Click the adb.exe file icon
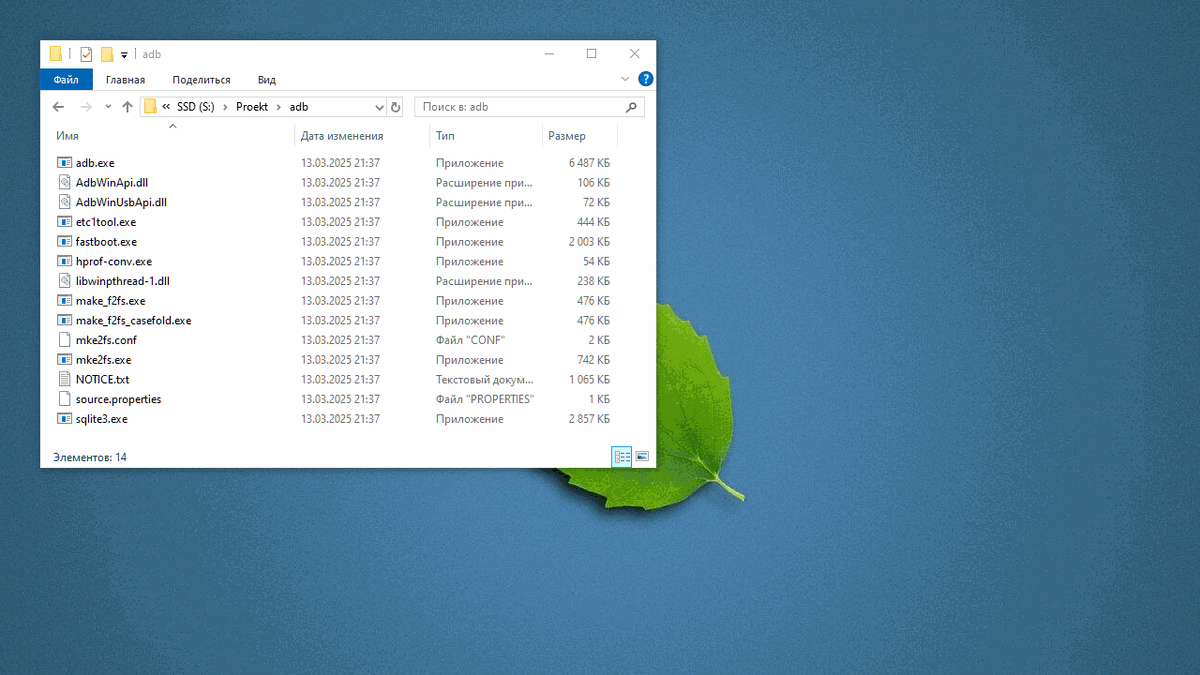 pos(65,162)
